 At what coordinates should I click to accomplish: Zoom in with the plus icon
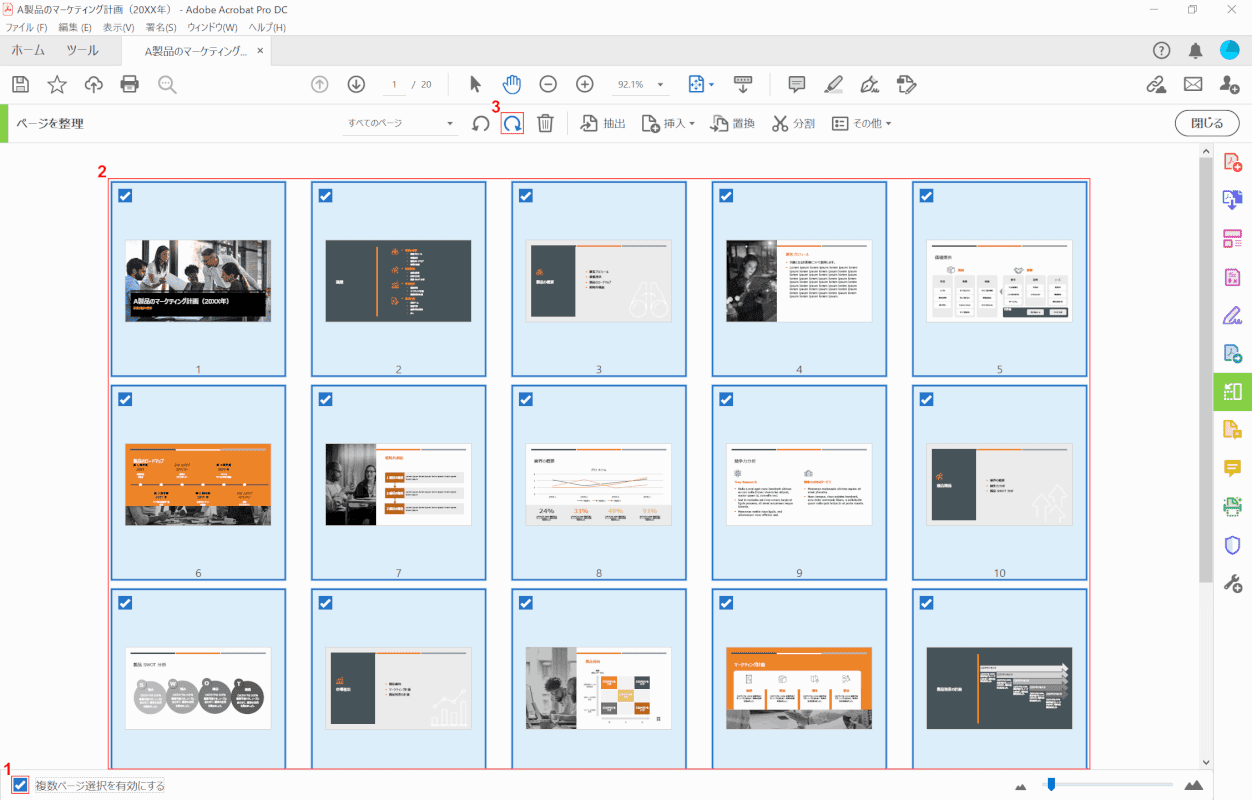click(585, 85)
